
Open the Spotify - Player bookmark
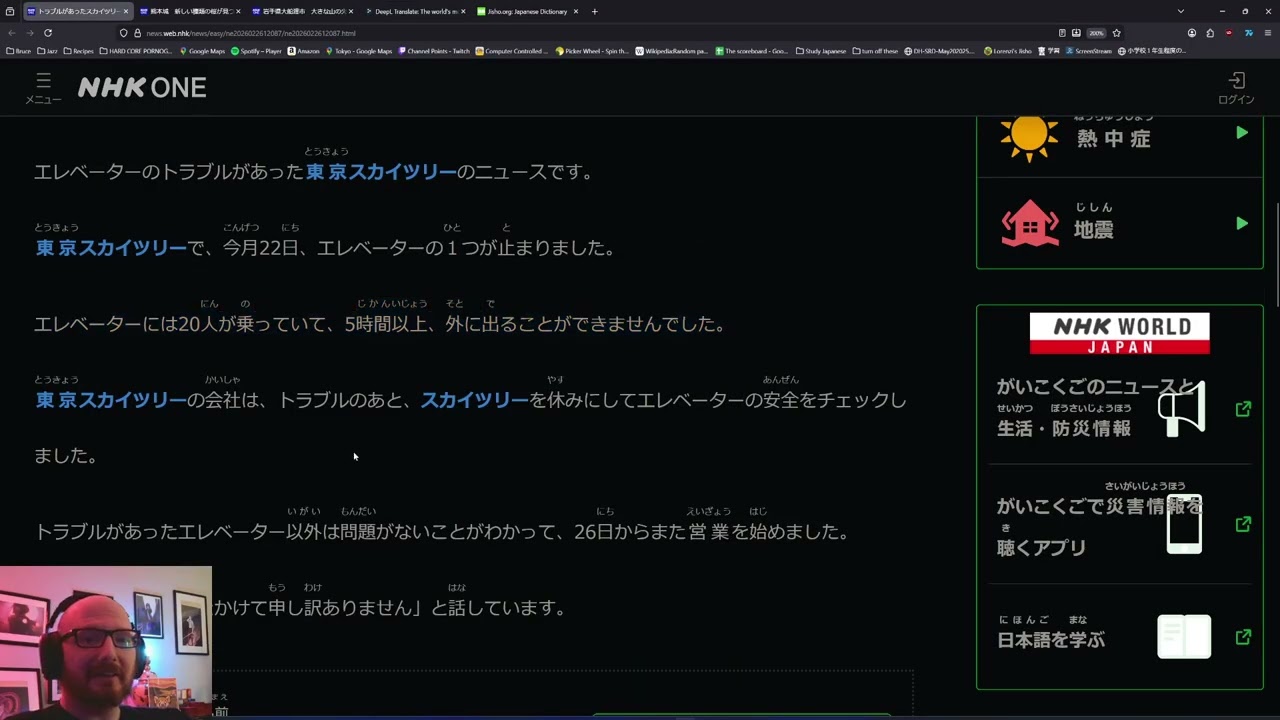pos(257,51)
